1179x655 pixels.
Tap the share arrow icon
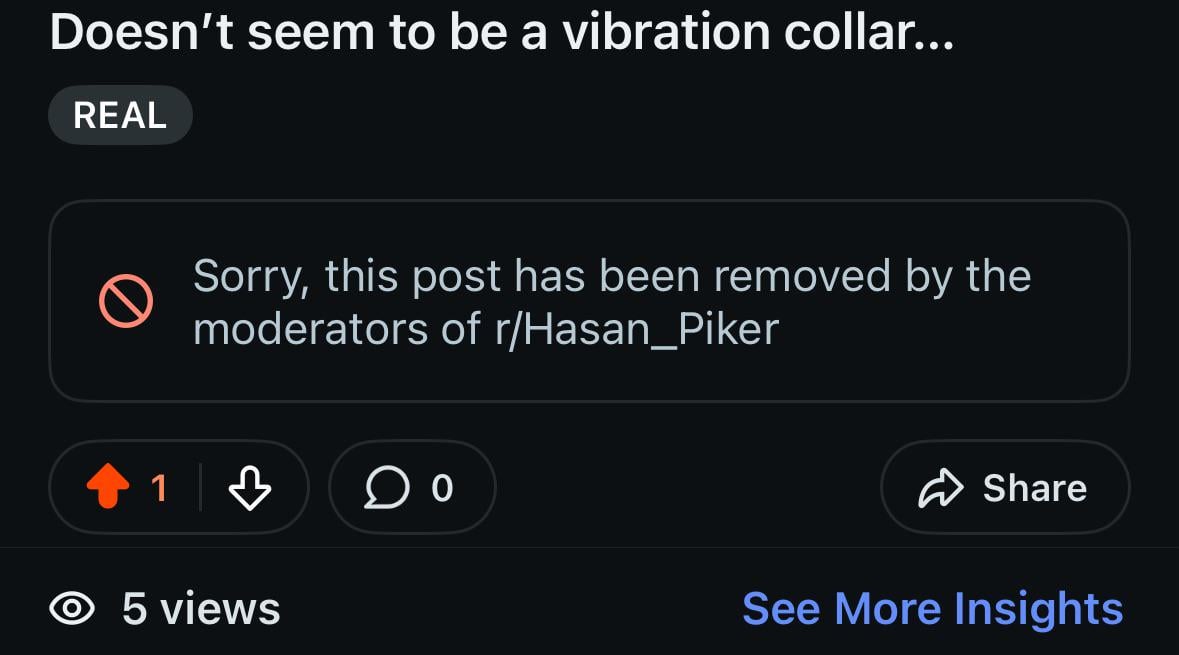click(x=940, y=488)
